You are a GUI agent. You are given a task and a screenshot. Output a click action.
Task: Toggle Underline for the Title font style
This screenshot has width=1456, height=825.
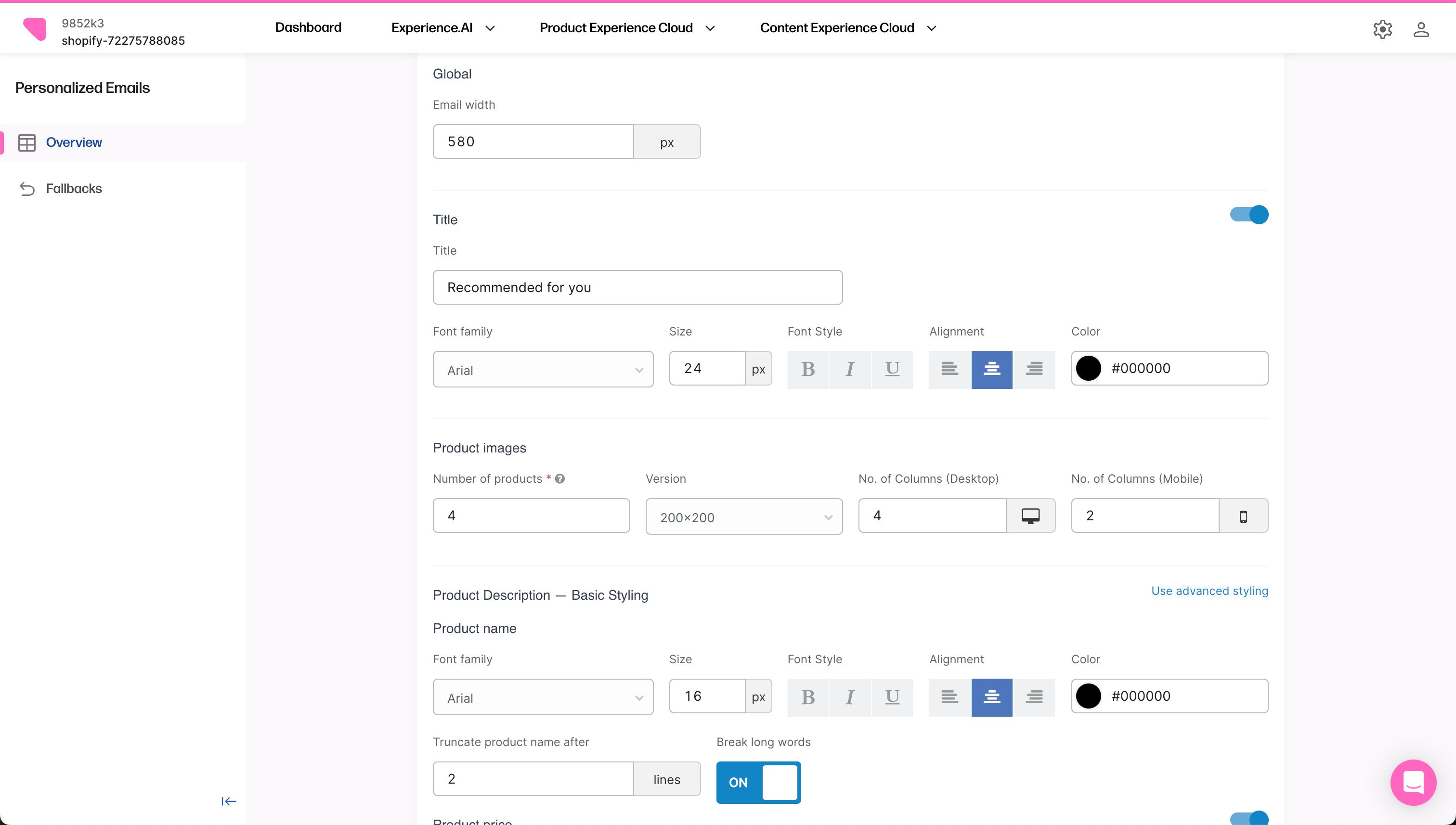(892, 370)
